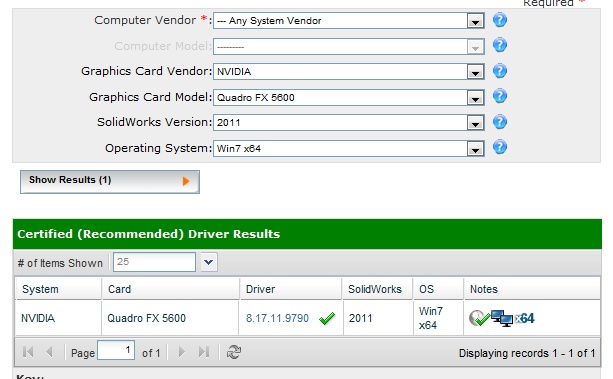Click the 'Operating System:' label
Viewport: 613px width, 379px height.
[x=158, y=148]
